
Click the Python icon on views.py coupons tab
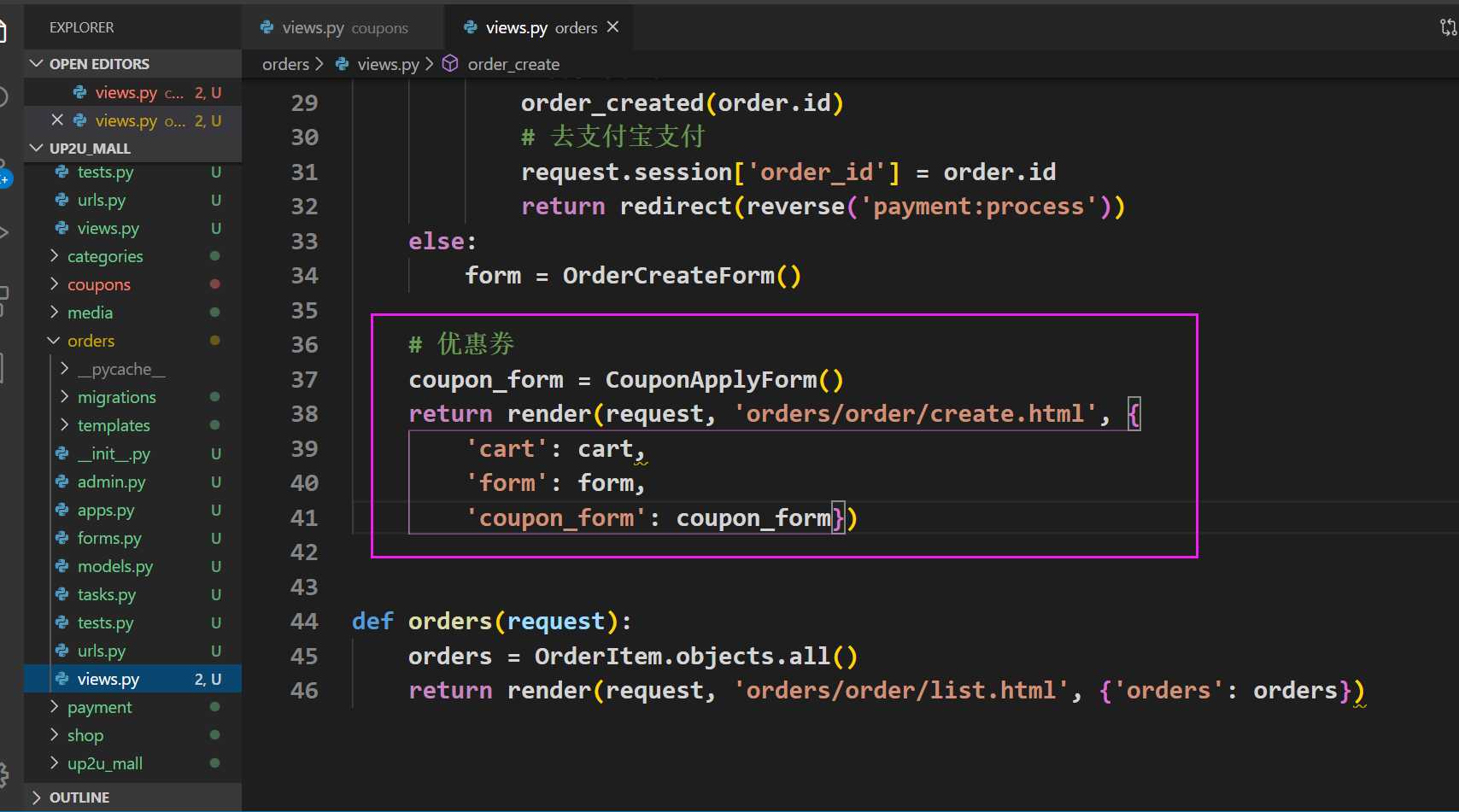click(x=267, y=27)
